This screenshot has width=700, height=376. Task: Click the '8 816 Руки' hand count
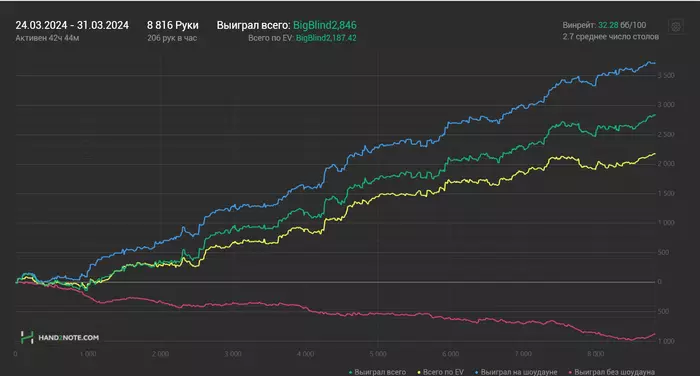point(173,25)
